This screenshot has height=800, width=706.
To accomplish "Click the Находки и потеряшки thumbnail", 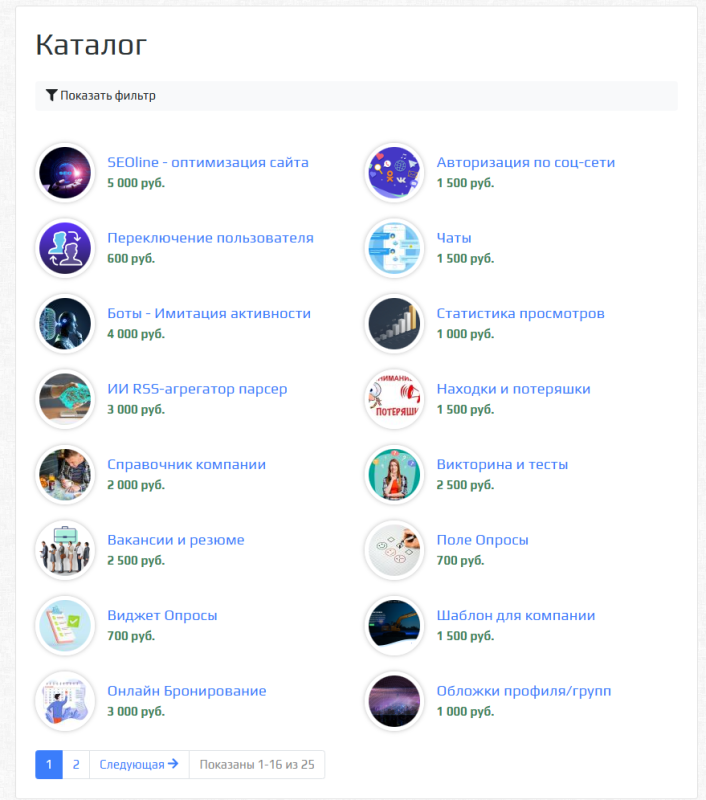I will point(394,399).
